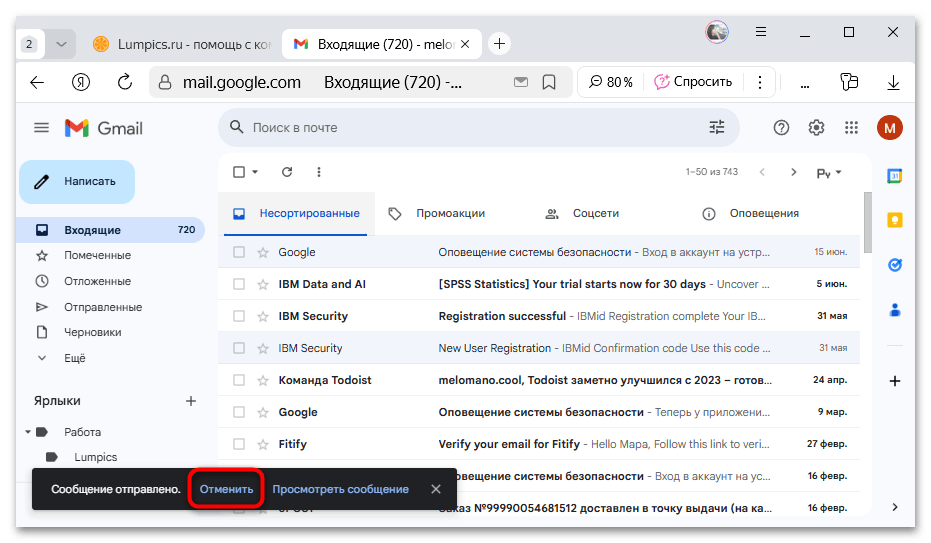Open search options filter icon in search bar
The image size is (931, 543).
717,127
